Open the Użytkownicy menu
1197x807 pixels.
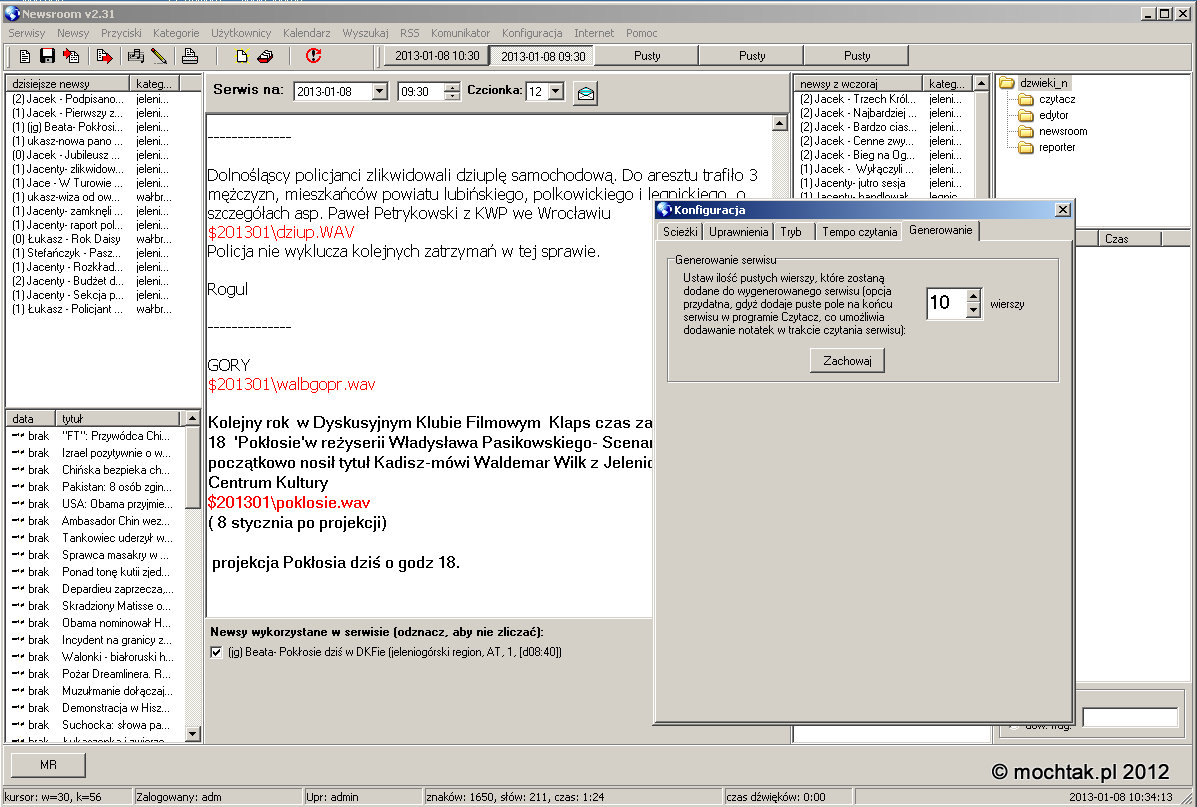[241, 33]
